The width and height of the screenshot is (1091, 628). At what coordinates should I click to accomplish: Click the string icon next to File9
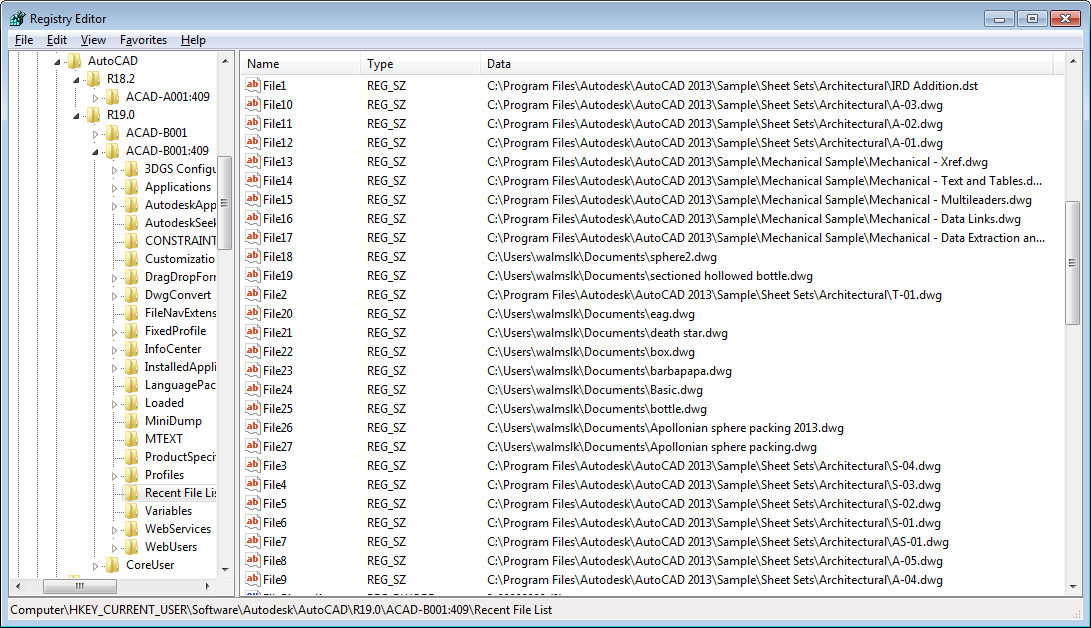(x=253, y=580)
